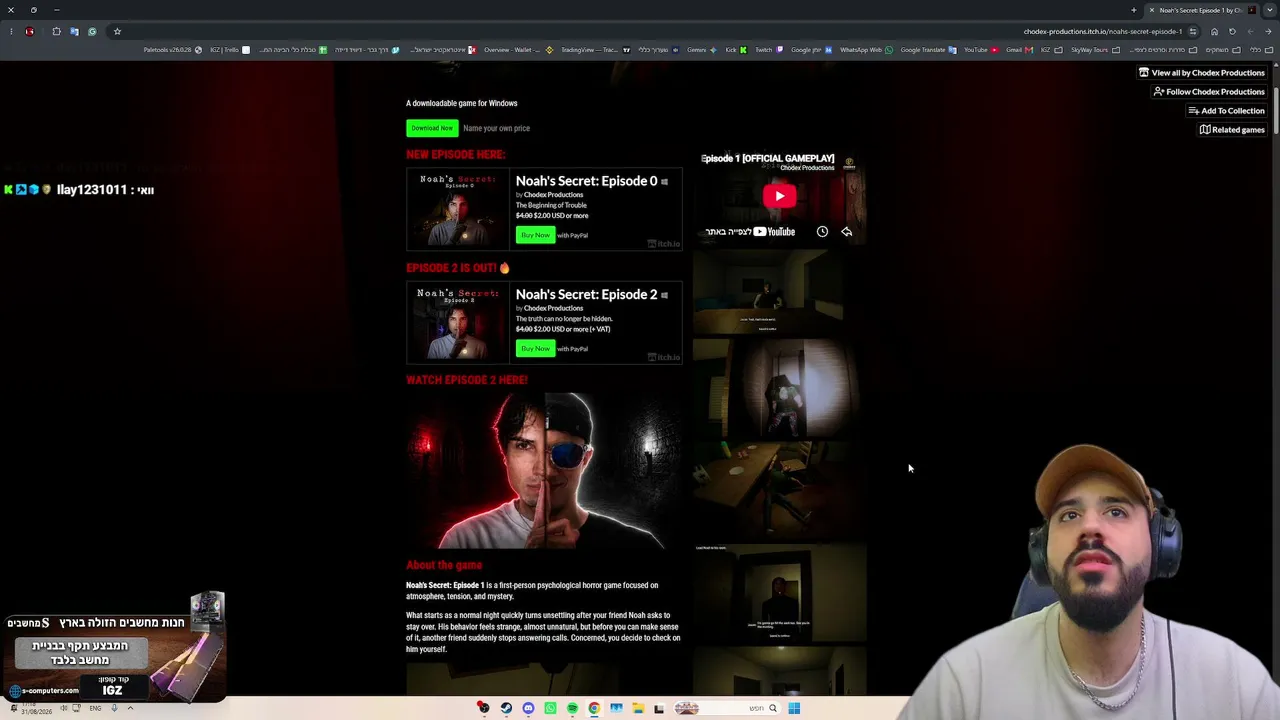Close the Noah's Secret tab
The image size is (1280, 720).
point(1152,10)
